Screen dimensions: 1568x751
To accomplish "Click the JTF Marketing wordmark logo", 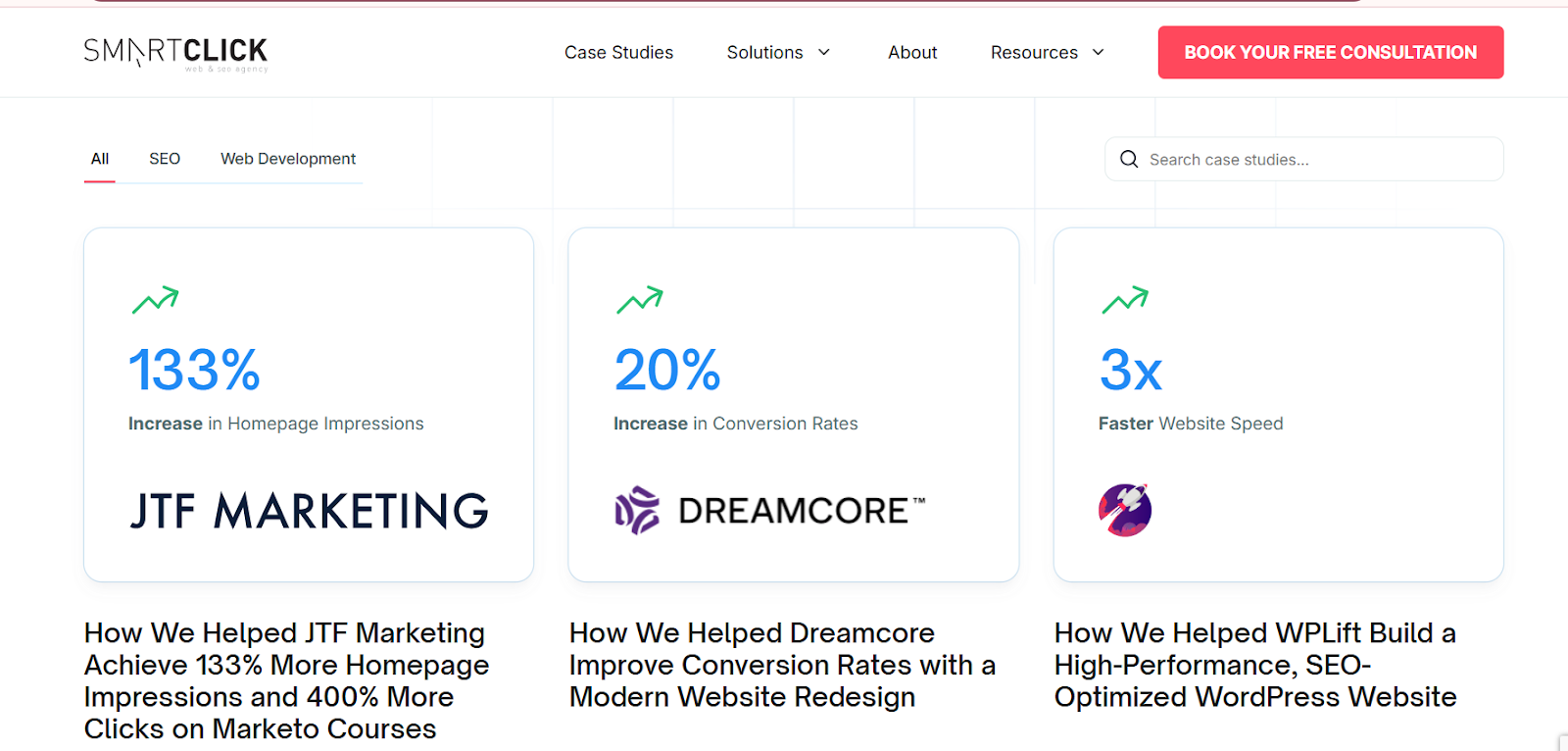I will pyautogui.click(x=308, y=511).
